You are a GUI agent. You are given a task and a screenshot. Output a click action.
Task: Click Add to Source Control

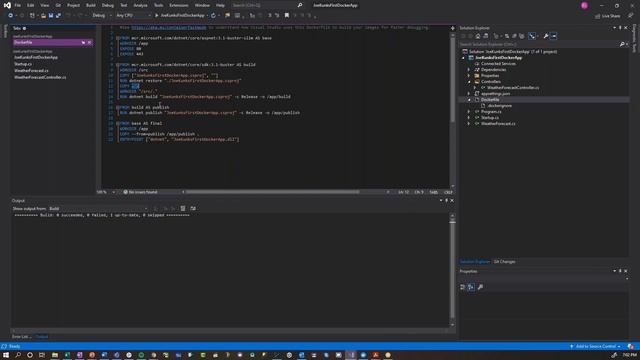tap(595, 347)
